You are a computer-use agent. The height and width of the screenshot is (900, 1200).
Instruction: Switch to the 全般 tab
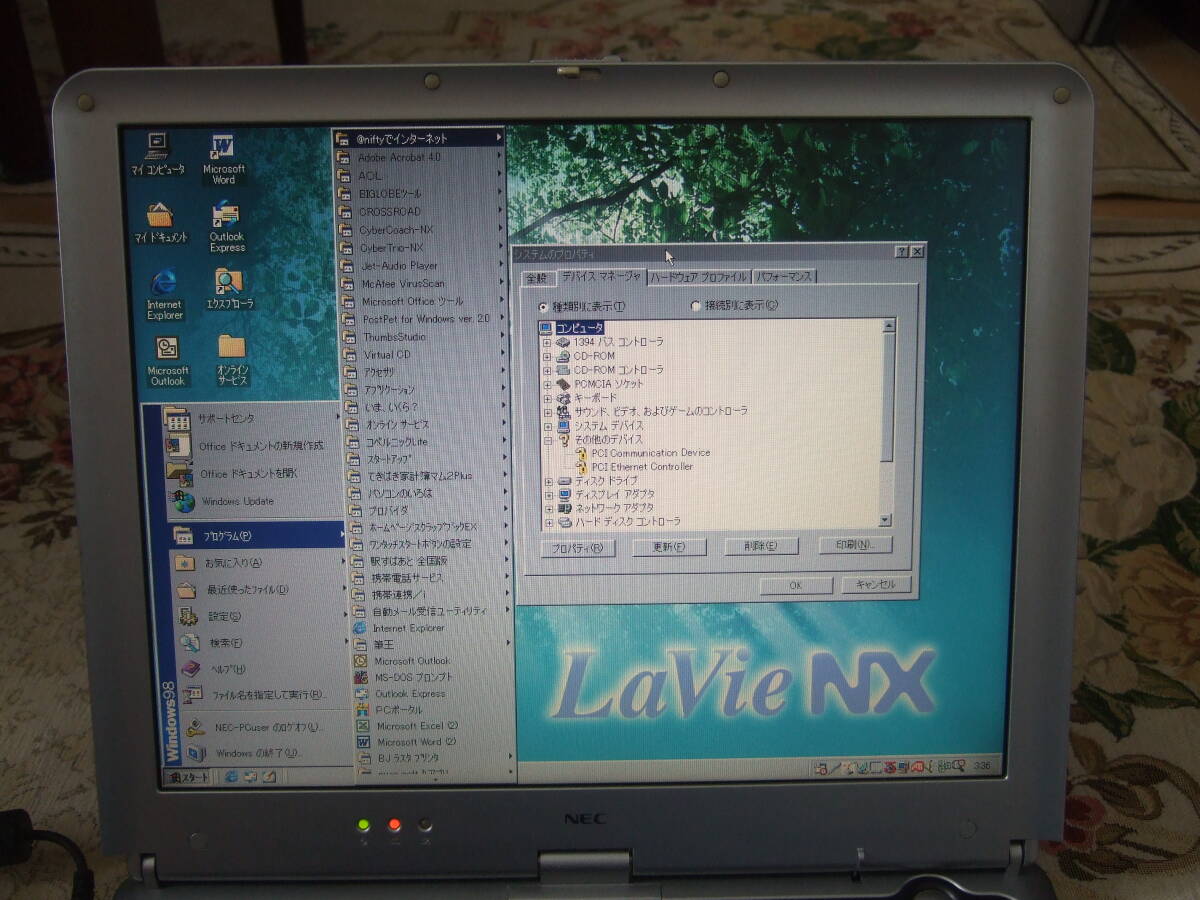click(x=537, y=279)
